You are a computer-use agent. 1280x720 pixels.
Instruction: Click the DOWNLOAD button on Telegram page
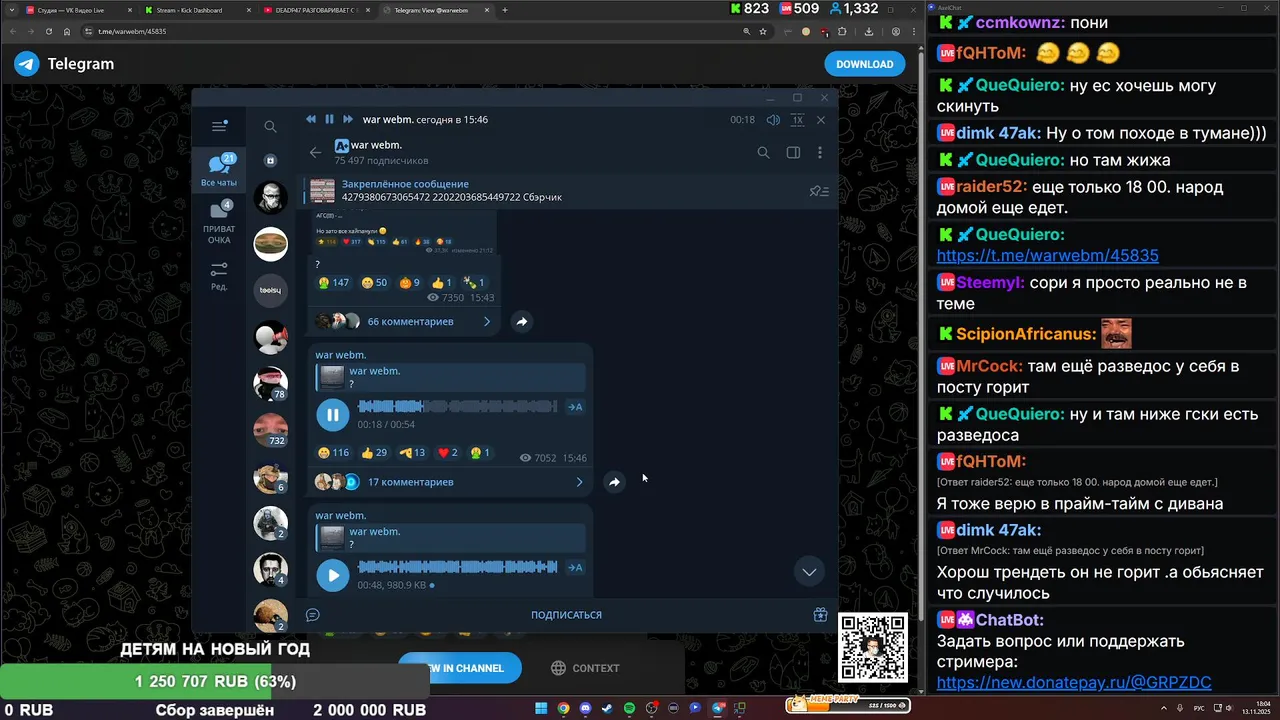click(864, 64)
